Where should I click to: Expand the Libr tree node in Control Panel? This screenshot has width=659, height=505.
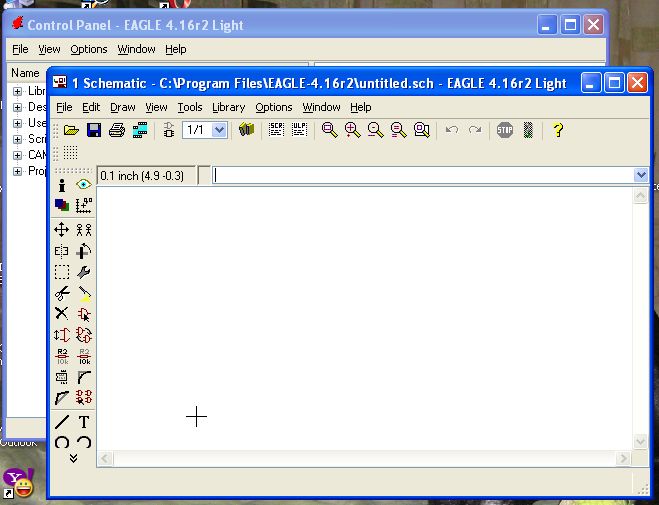tap(17, 91)
